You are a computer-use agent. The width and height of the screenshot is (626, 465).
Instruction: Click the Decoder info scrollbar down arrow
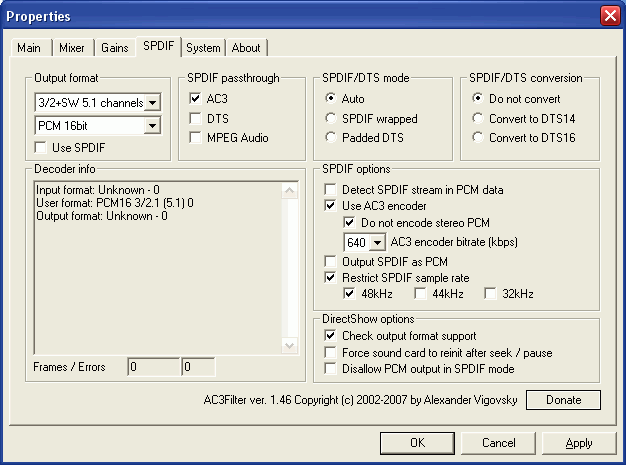click(290, 345)
